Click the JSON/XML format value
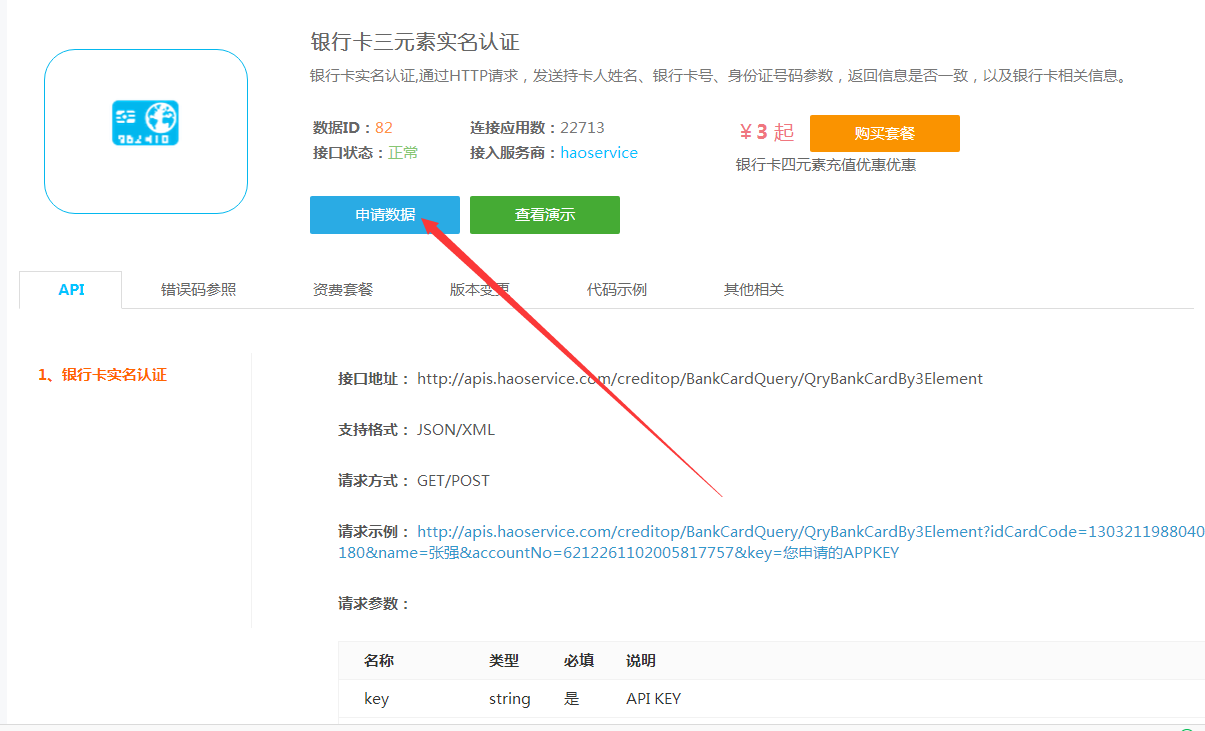The height and width of the screenshot is (731, 1205). [456, 430]
